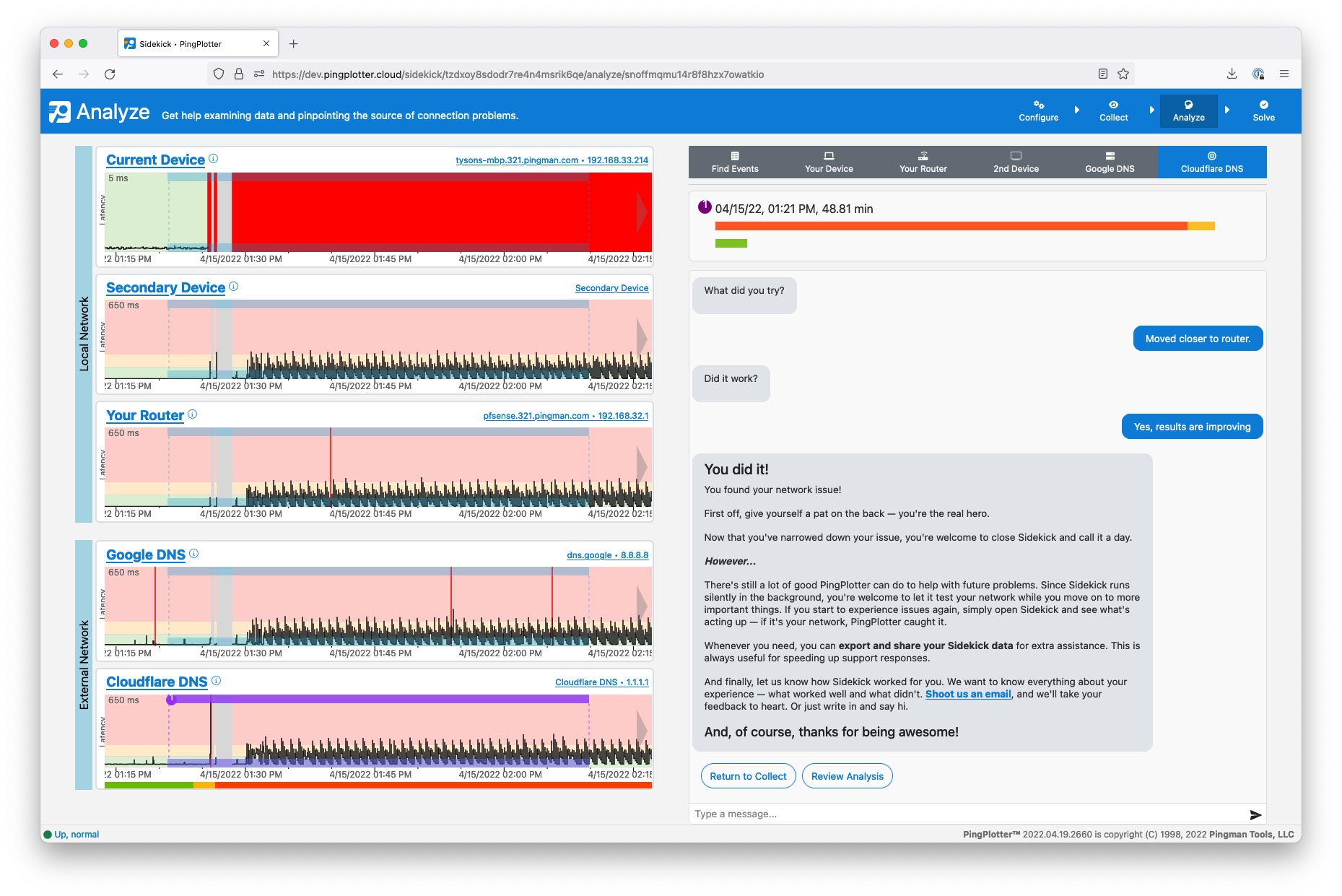The width and height of the screenshot is (1342, 896).
Task: Click the browser extension icon left of menu
Action: pyautogui.click(x=1258, y=74)
